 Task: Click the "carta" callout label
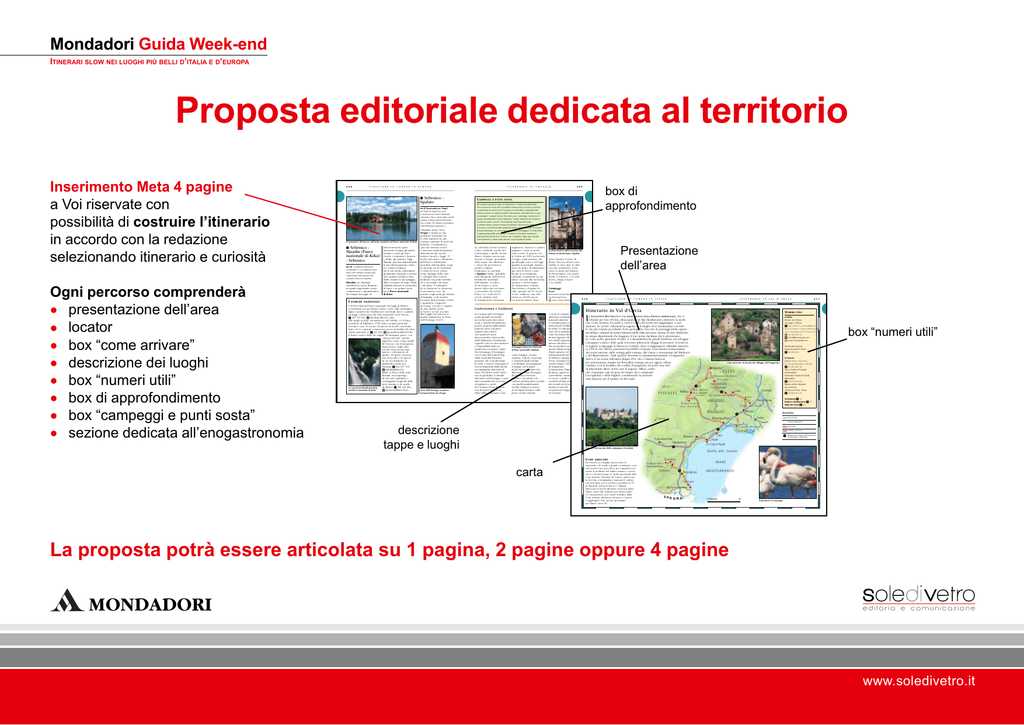tap(529, 472)
